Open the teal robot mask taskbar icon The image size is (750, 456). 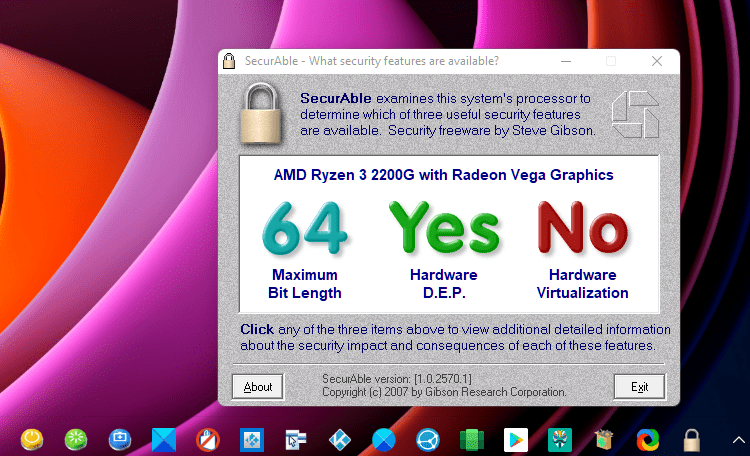point(560,440)
